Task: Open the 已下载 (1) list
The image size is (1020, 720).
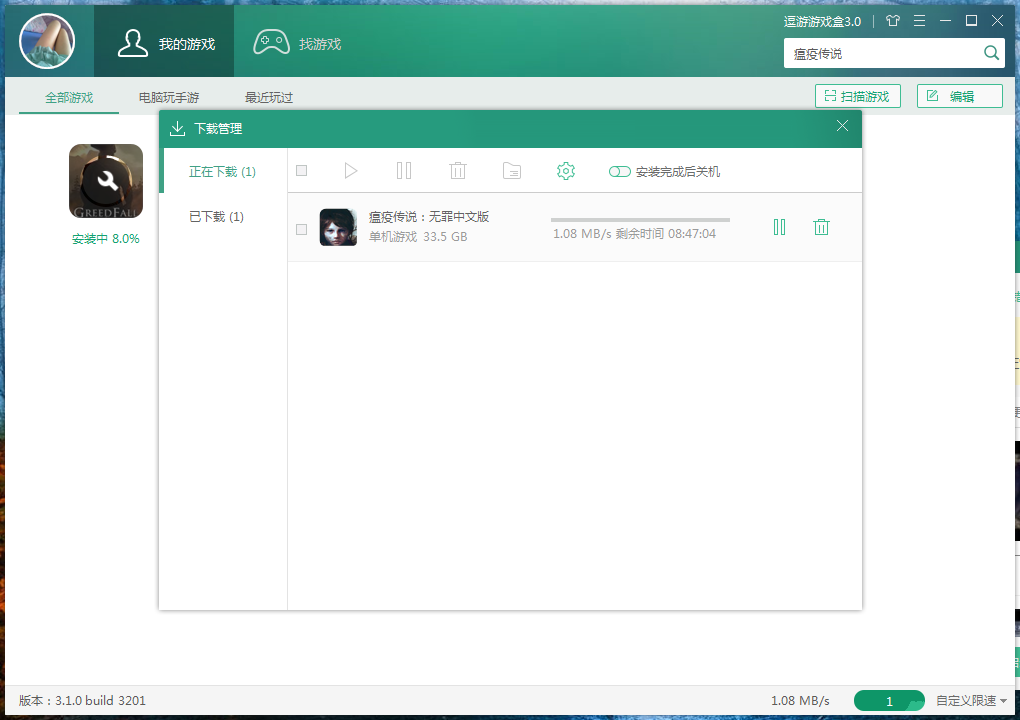Action: (217, 217)
